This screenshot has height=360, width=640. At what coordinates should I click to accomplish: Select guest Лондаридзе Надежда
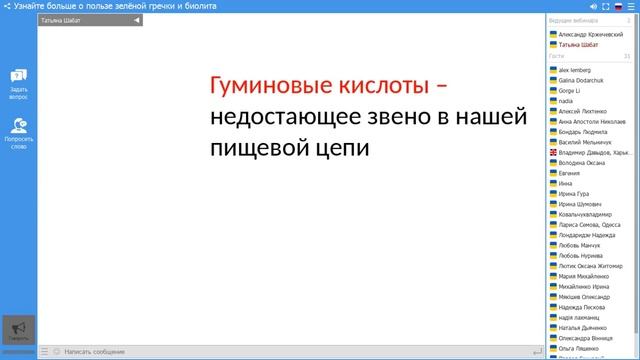[x=587, y=235]
